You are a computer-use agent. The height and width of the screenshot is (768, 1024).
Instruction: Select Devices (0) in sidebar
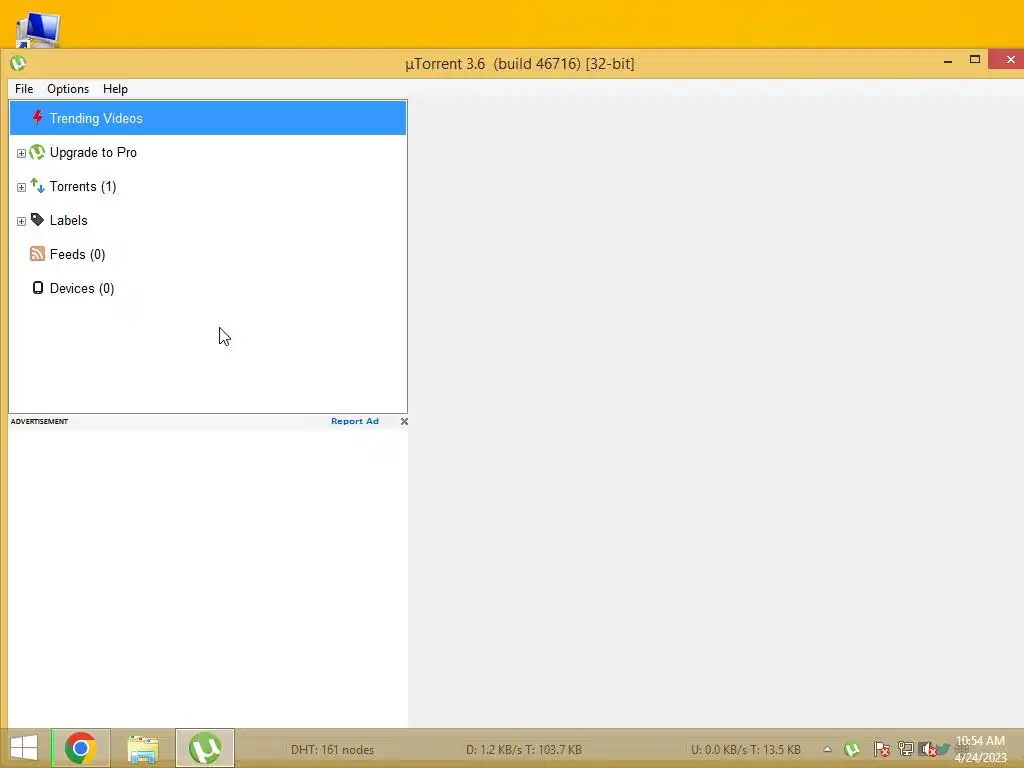point(82,288)
